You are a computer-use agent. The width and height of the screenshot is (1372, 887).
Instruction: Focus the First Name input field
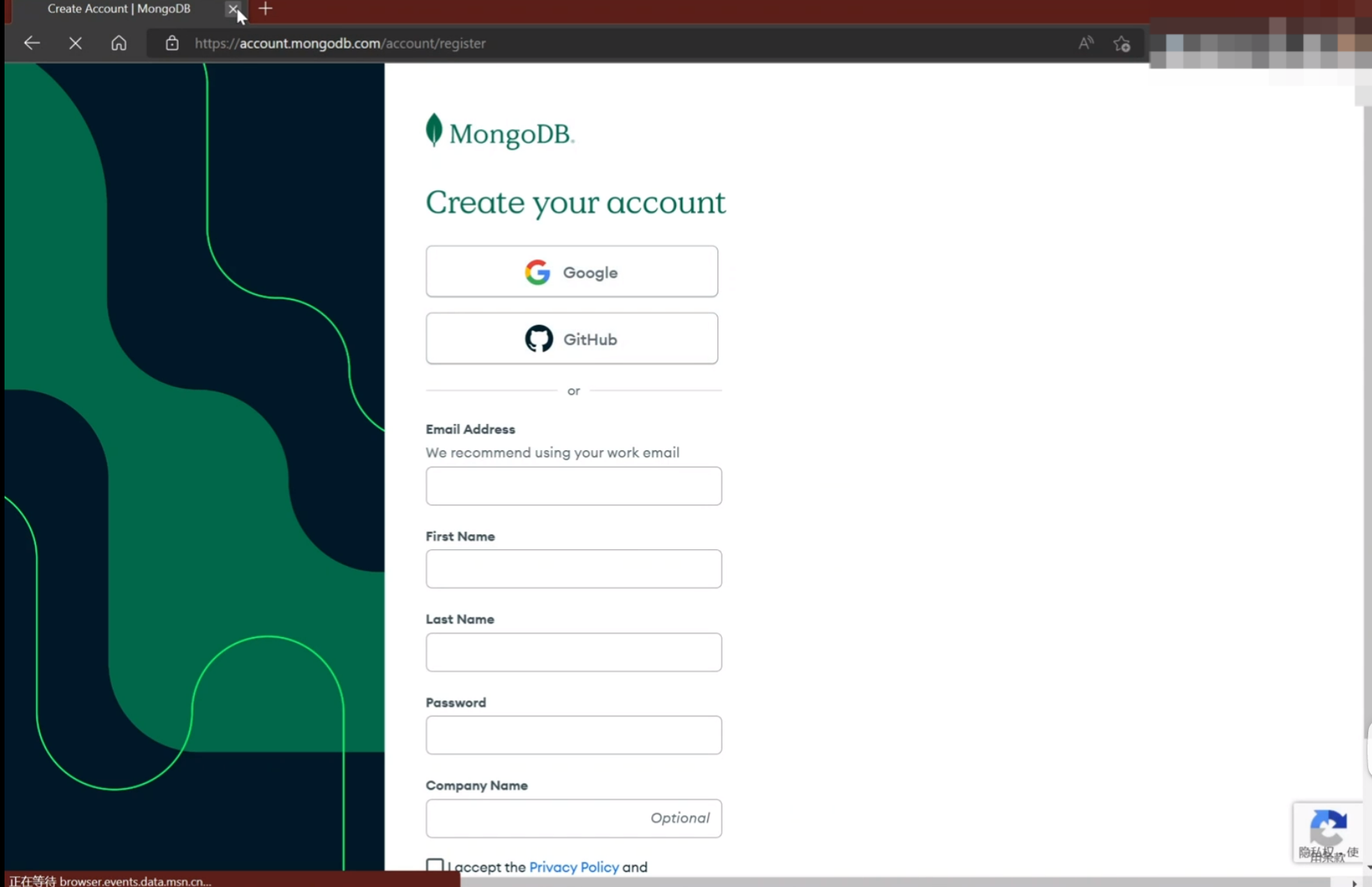point(573,569)
